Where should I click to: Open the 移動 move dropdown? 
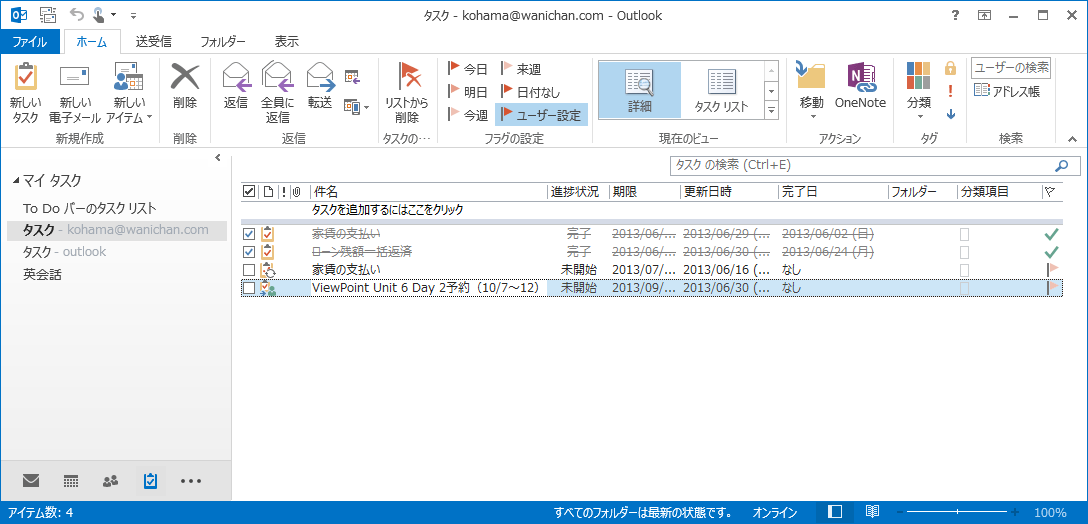[x=811, y=91]
